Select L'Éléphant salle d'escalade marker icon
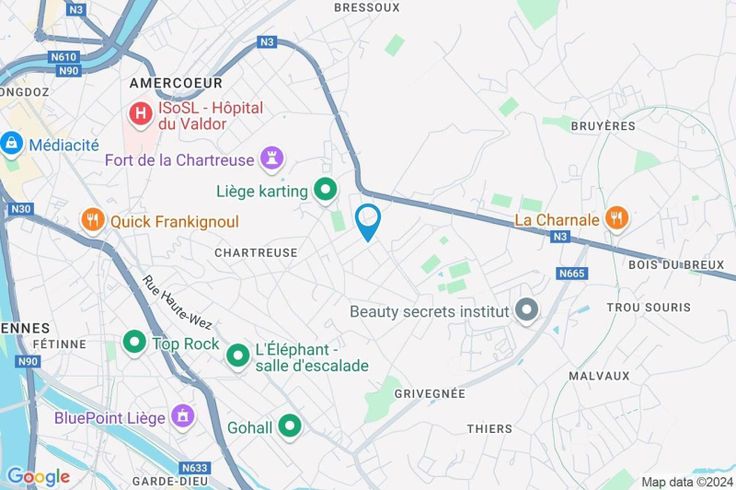The image size is (736, 490). [238, 357]
